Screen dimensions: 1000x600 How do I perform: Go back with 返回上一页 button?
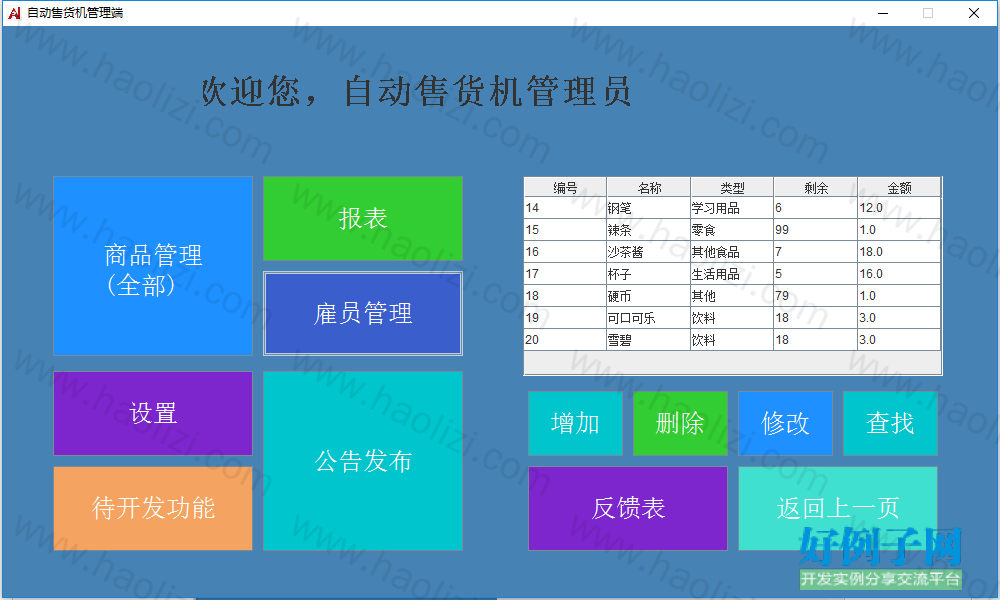pos(838,508)
